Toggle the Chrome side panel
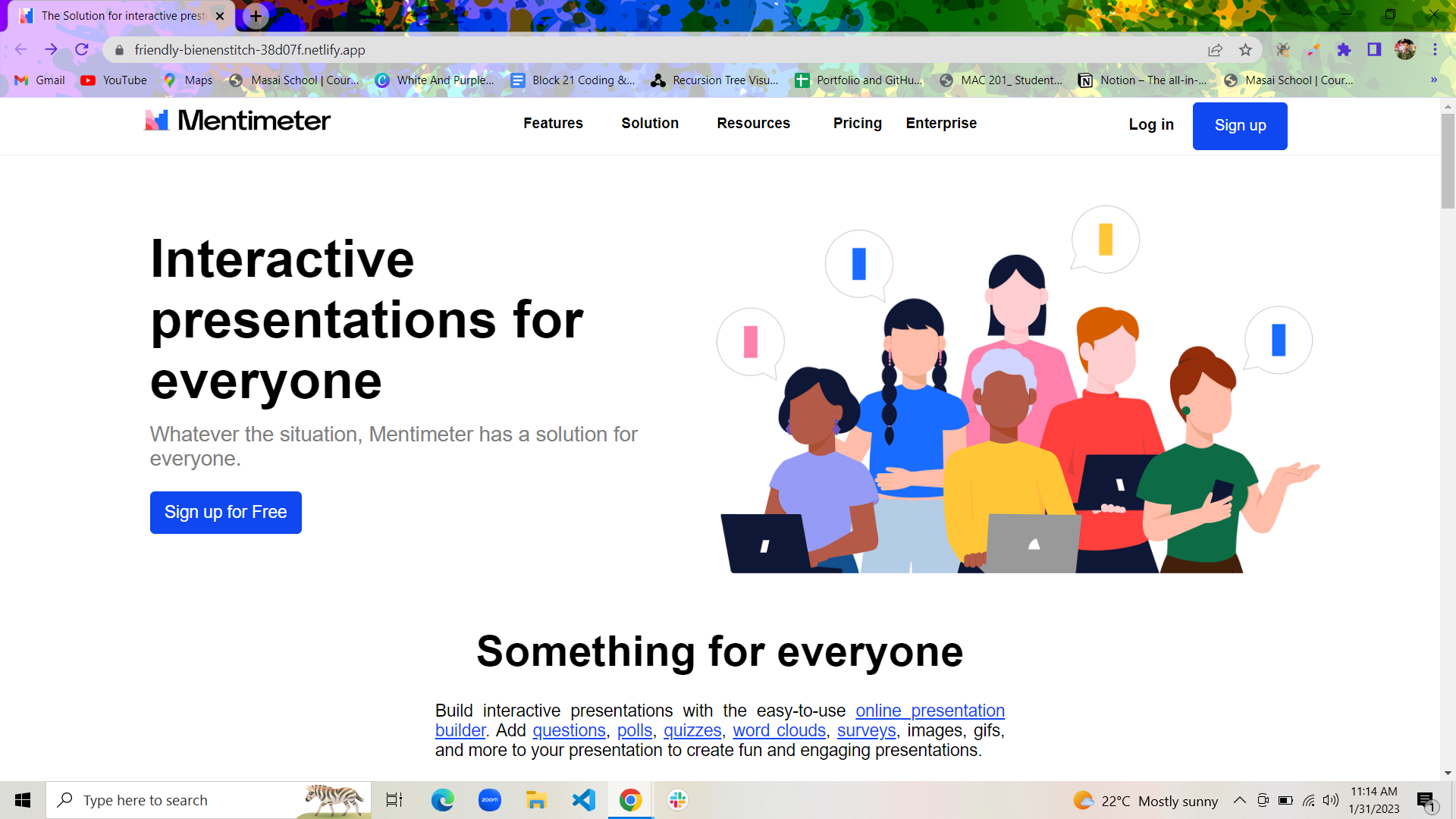The height and width of the screenshot is (819, 1456). (x=1374, y=50)
